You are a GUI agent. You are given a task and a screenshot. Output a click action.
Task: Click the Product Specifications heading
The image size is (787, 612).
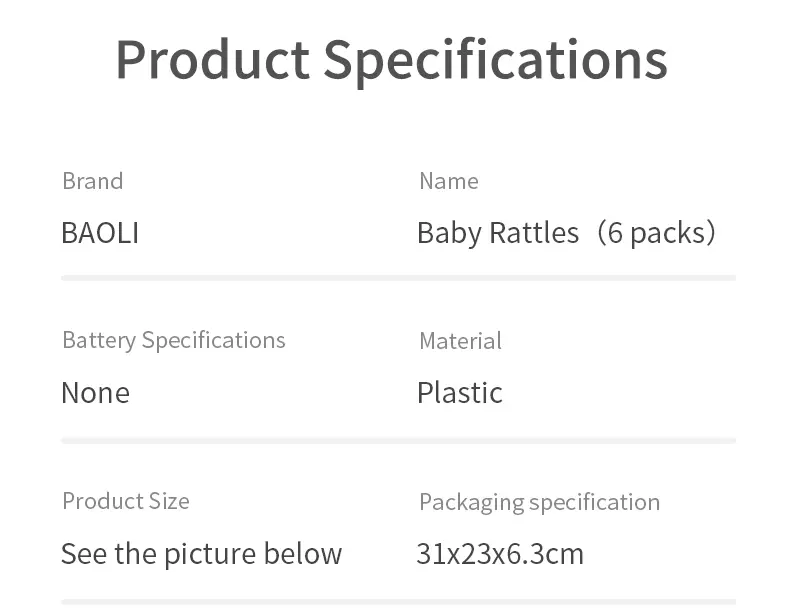[x=391, y=61]
